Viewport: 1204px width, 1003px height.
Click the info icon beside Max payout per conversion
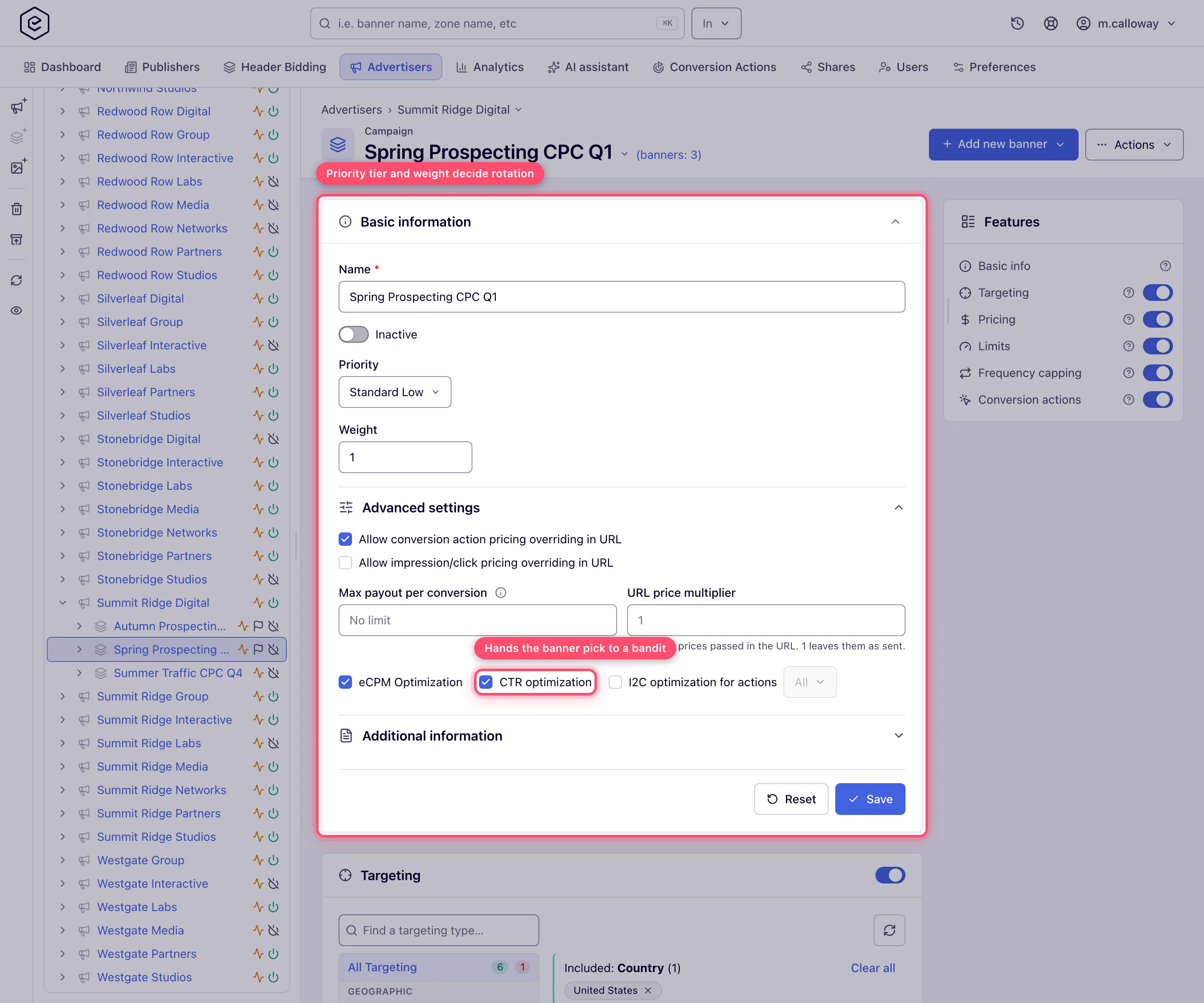click(500, 593)
